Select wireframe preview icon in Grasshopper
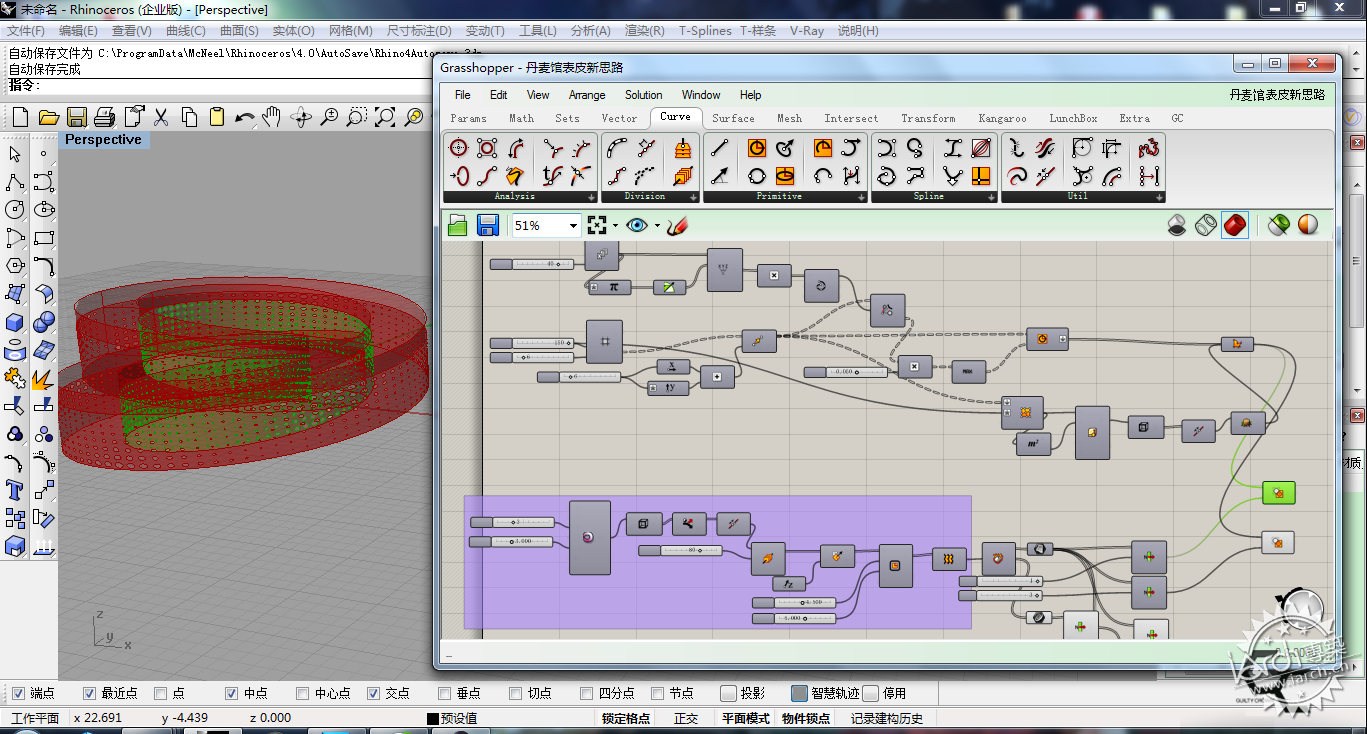Screen dimensions: 1367x734 (x=1206, y=225)
